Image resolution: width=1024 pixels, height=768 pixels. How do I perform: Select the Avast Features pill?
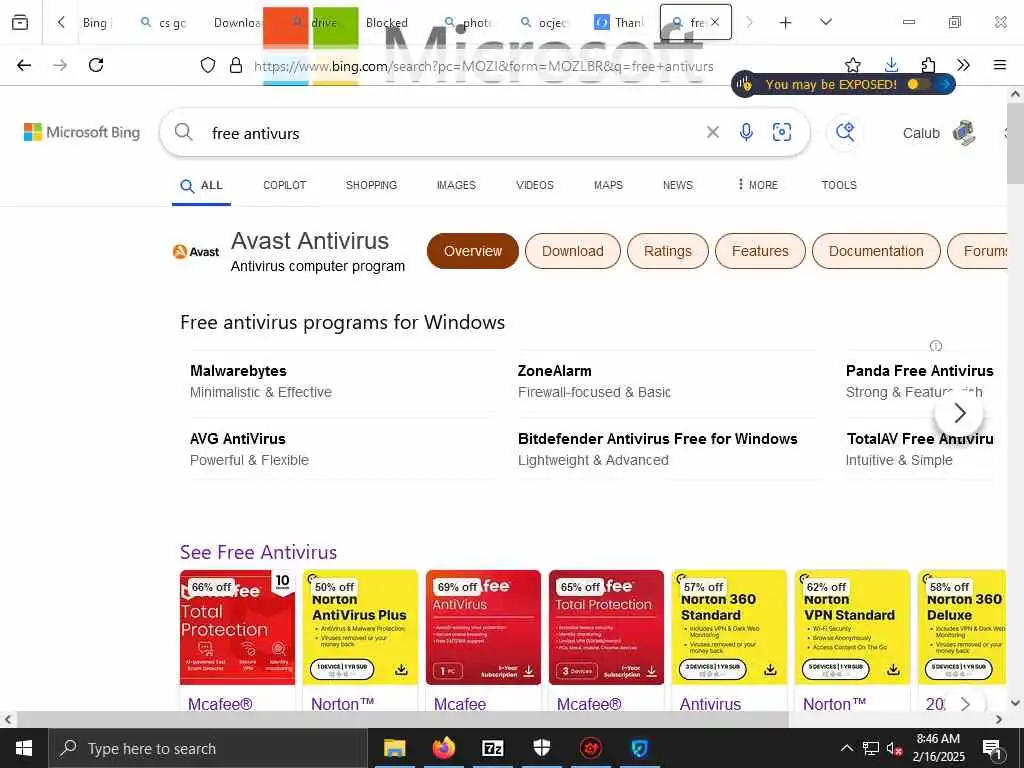tap(760, 251)
